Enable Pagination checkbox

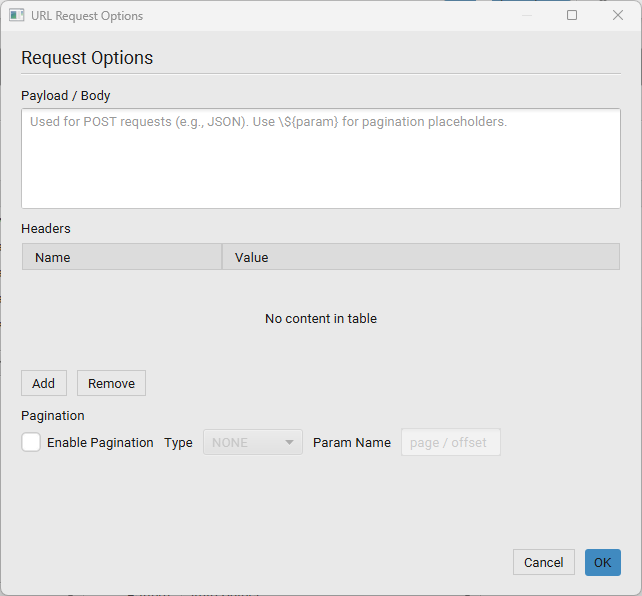31,442
